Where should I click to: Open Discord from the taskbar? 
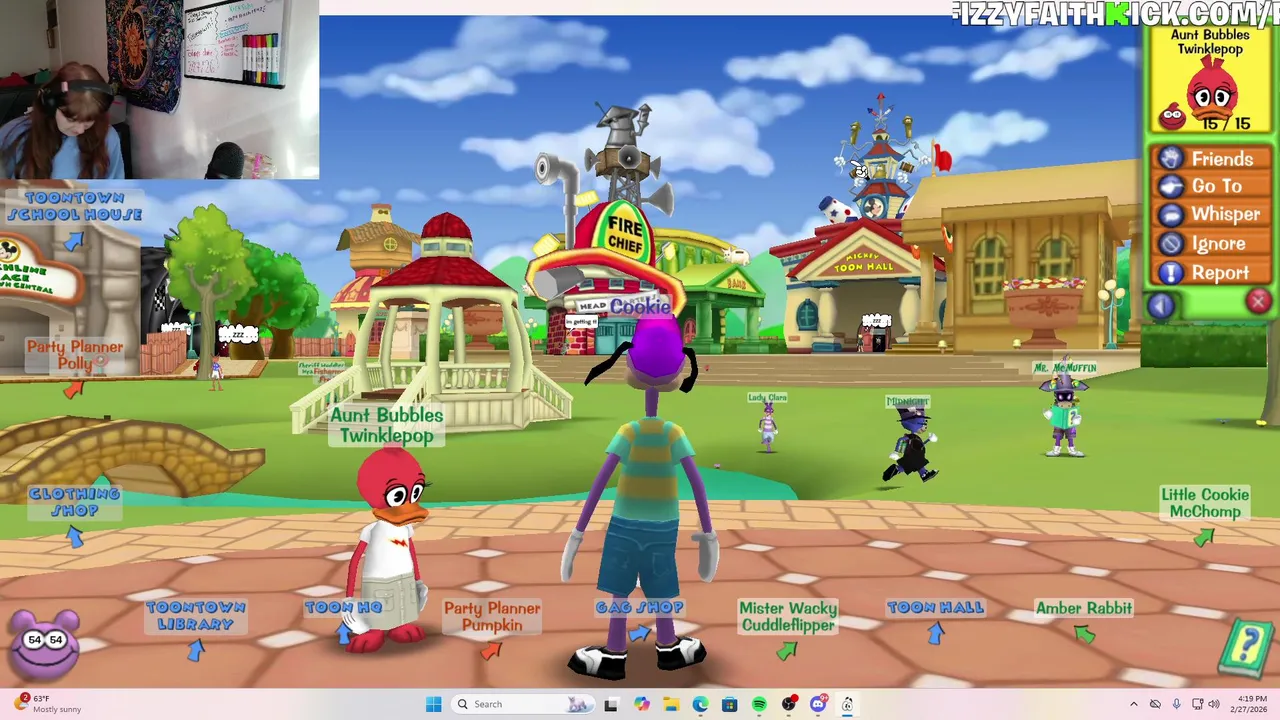(x=818, y=704)
